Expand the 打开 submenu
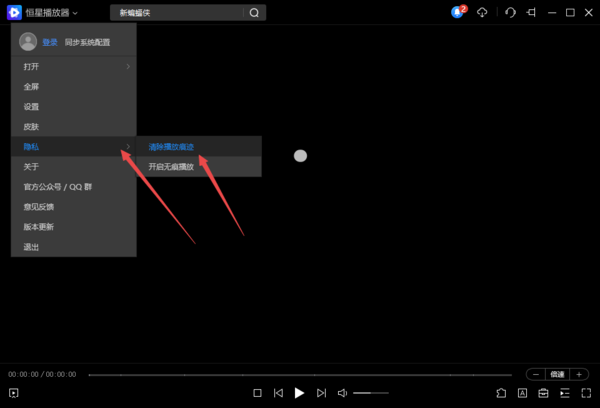Screen dimensions: 600x408 click(74, 67)
